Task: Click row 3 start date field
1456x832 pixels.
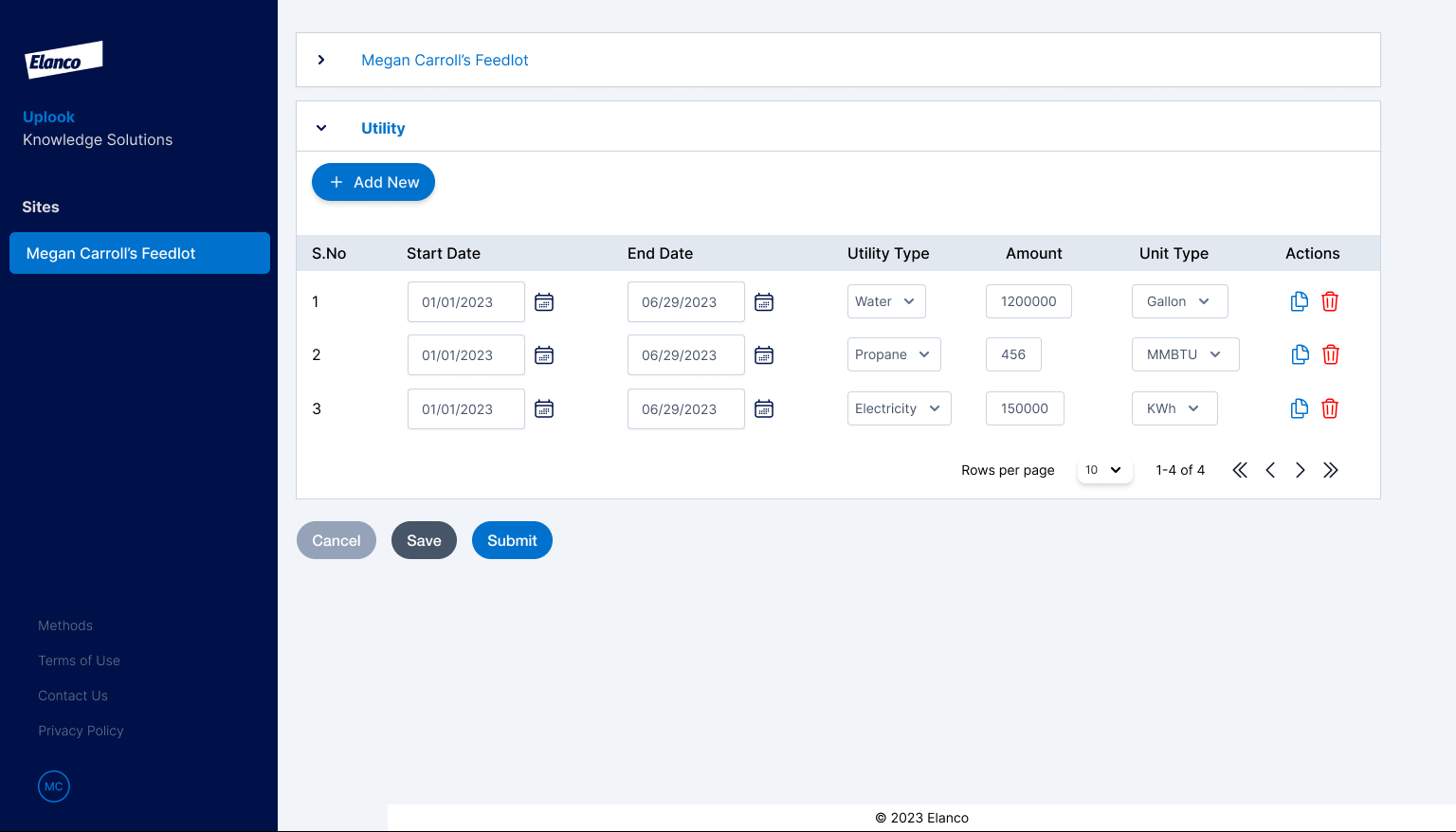Action: click(466, 409)
